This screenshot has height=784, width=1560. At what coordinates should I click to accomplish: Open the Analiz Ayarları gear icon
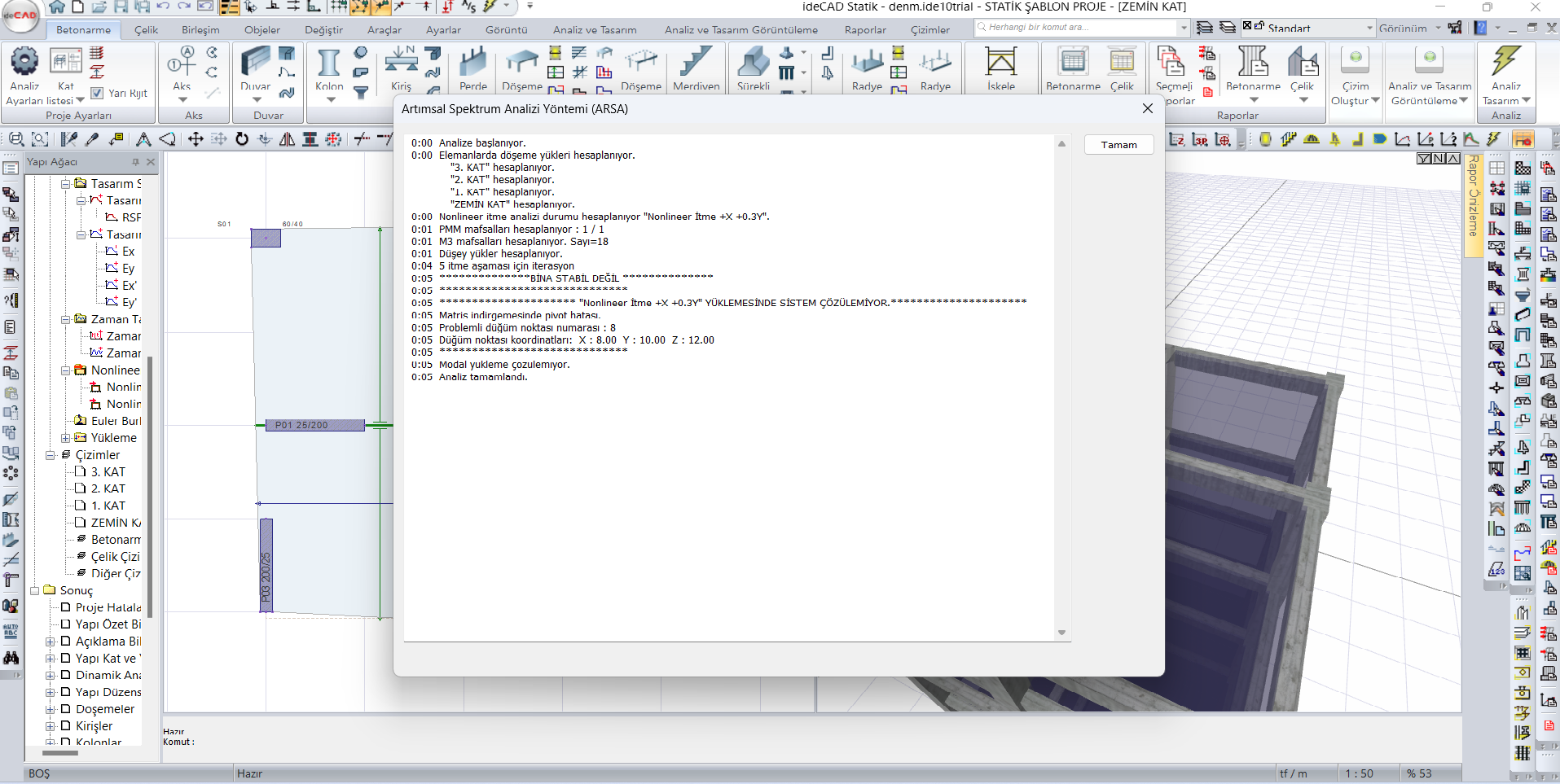click(x=24, y=63)
